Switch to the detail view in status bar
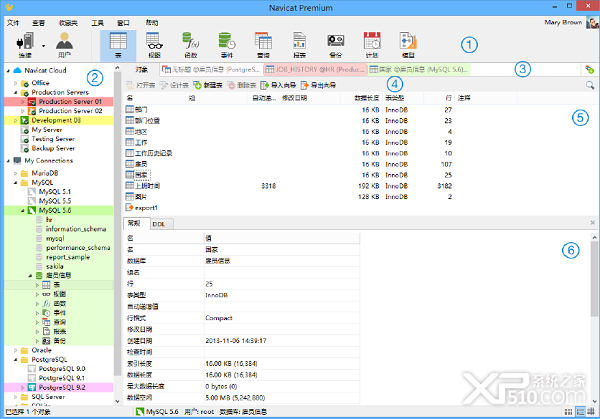This screenshot has width=600, height=419. [591, 412]
